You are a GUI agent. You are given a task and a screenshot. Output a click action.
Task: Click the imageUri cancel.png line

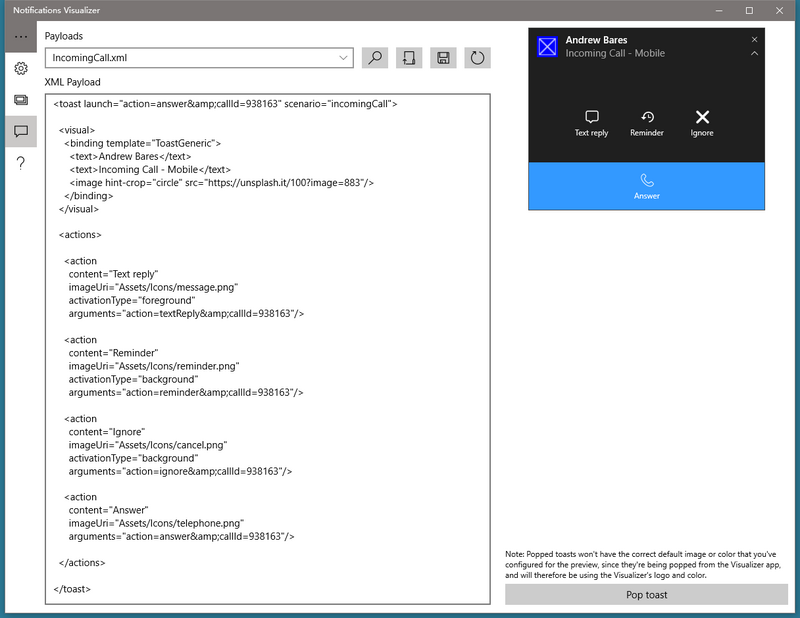click(x=148, y=445)
